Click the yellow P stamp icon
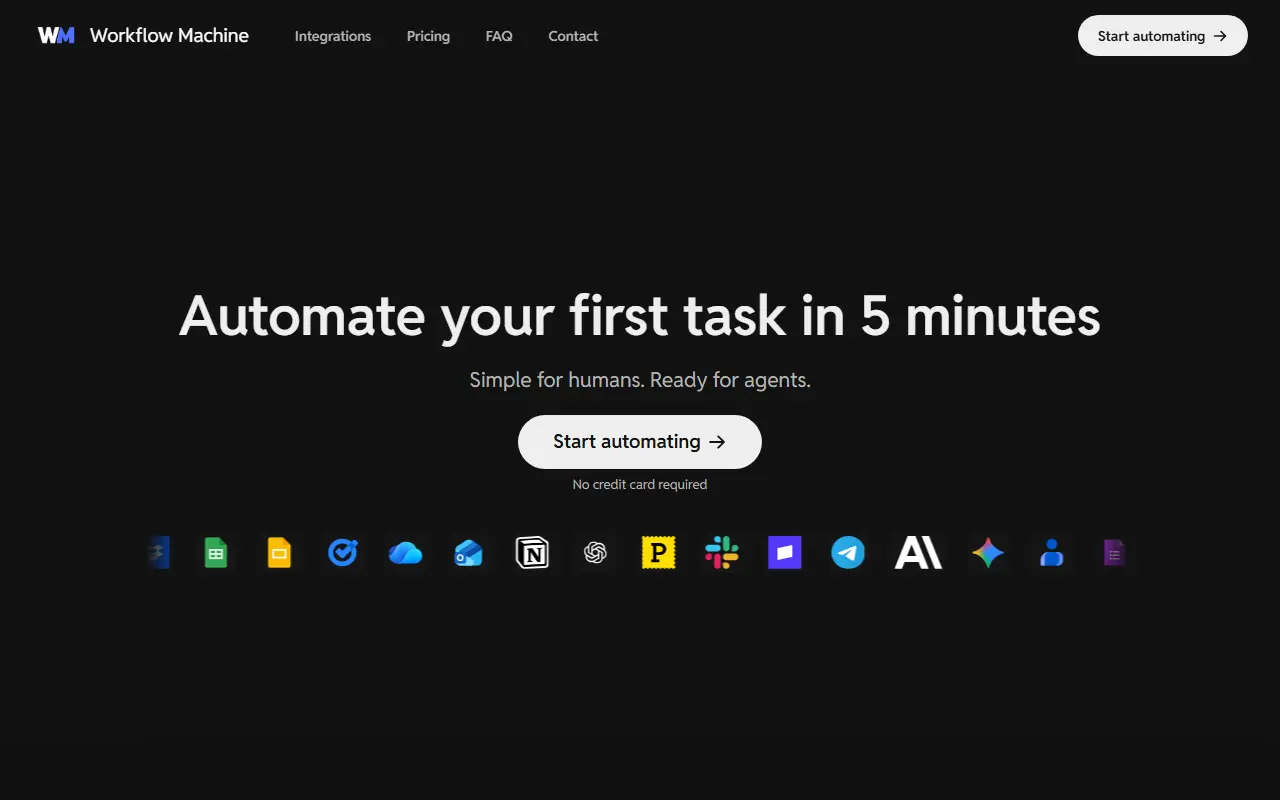Image resolution: width=1280 pixels, height=800 pixels. [658, 553]
